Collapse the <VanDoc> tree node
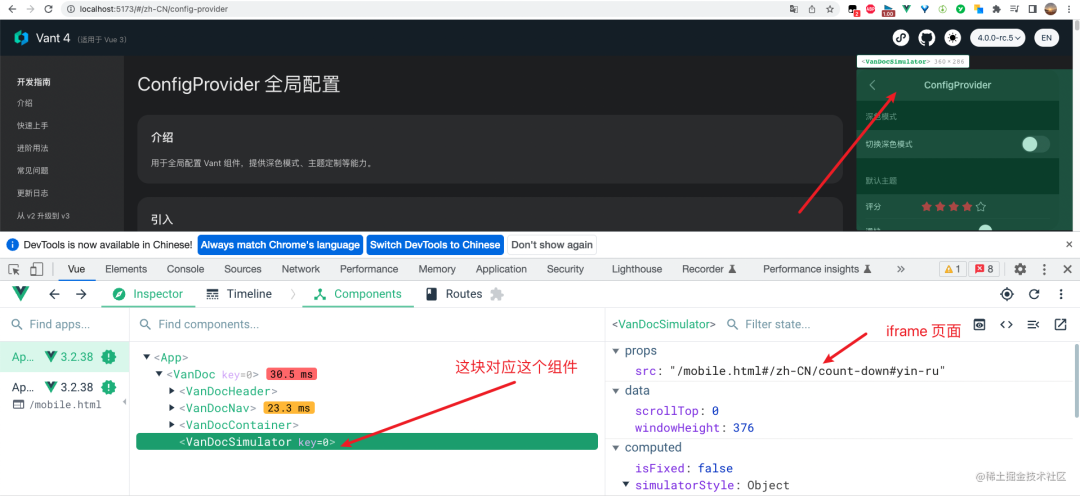Viewport: 1080px width, 496px height. click(x=159, y=374)
